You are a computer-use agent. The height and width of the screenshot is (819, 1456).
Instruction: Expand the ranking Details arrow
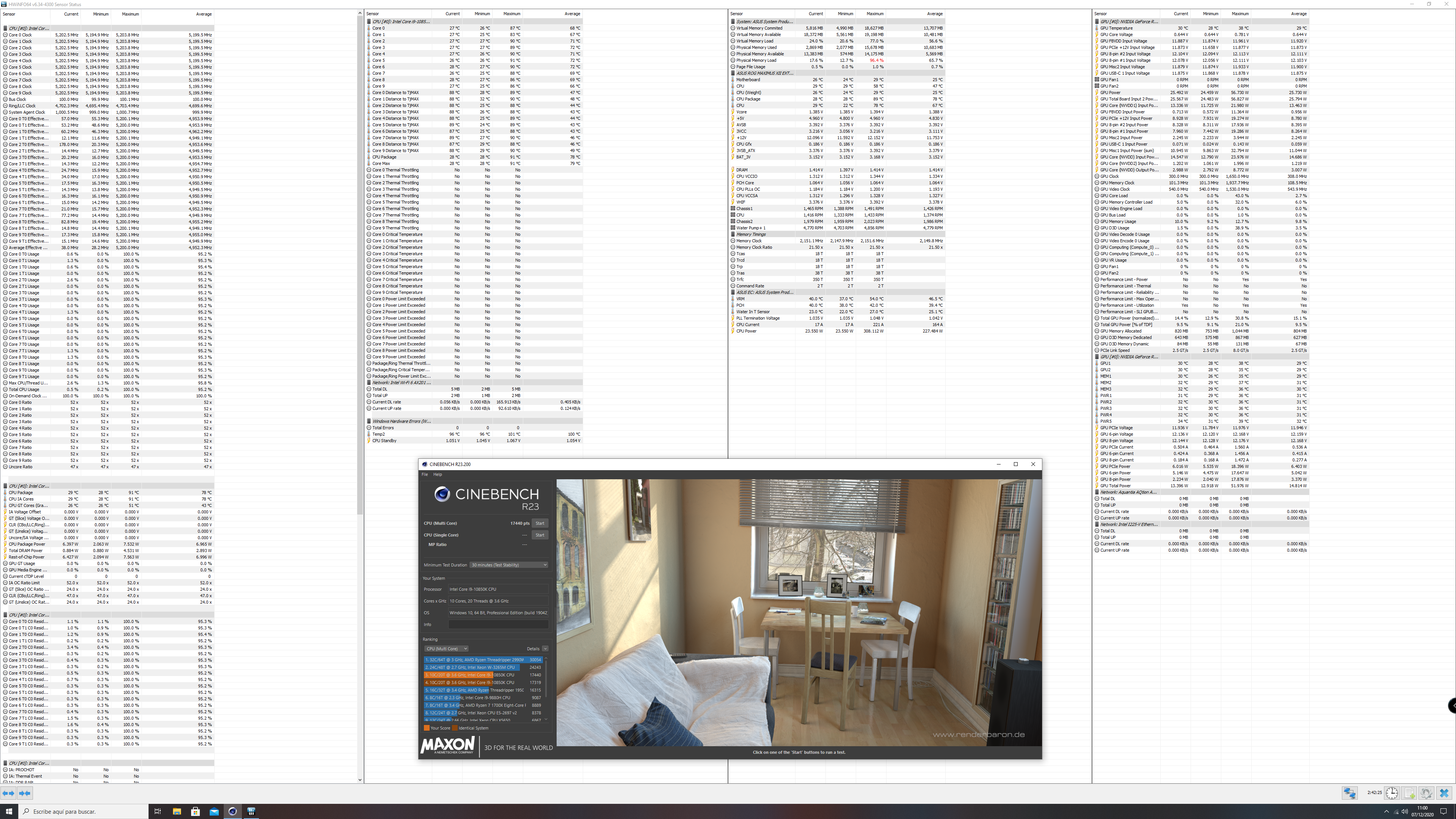[545, 648]
